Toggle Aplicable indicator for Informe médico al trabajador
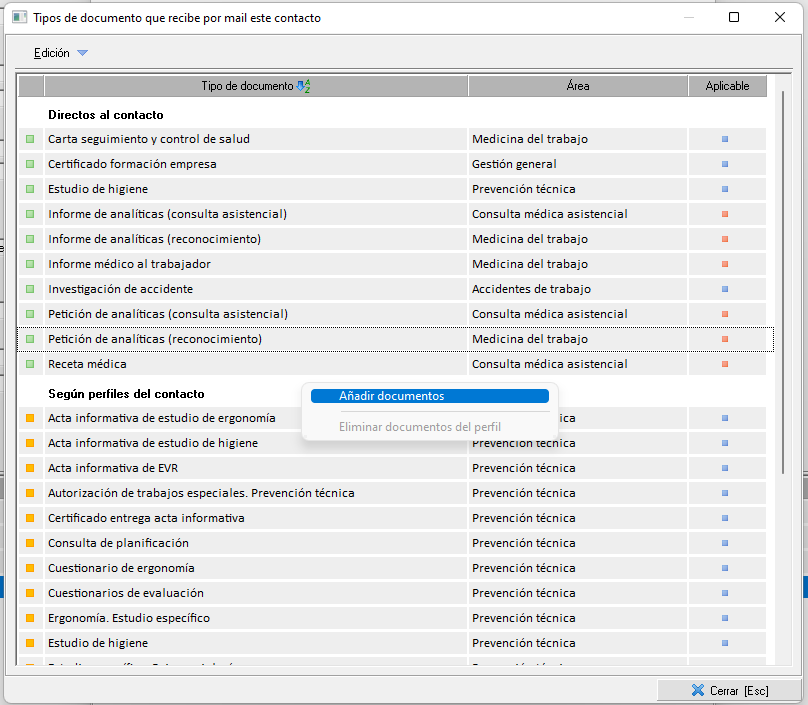The height and width of the screenshot is (705, 808). pyautogui.click(x=725, y=264)
